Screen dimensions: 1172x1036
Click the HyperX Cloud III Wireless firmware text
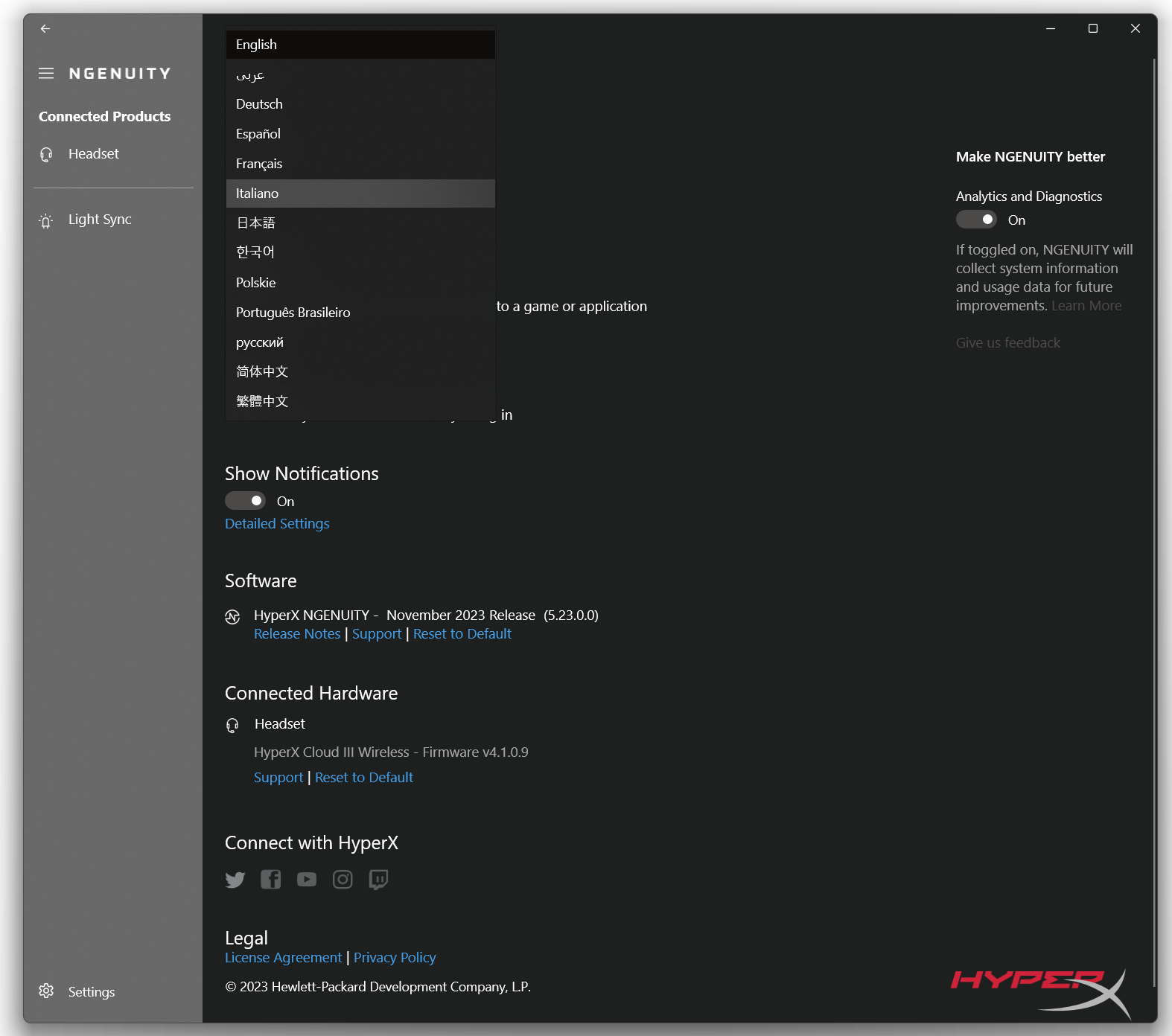pos(391,752)
